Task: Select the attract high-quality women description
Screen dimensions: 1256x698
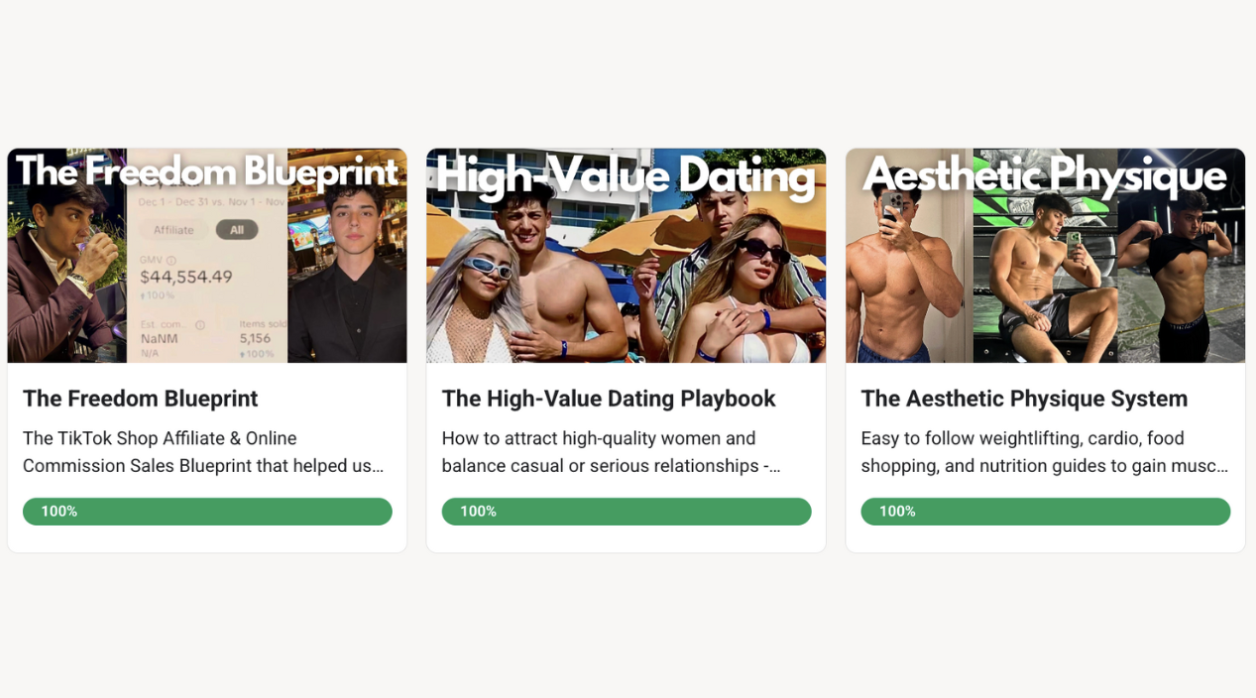Action: (x=611, y=452)
